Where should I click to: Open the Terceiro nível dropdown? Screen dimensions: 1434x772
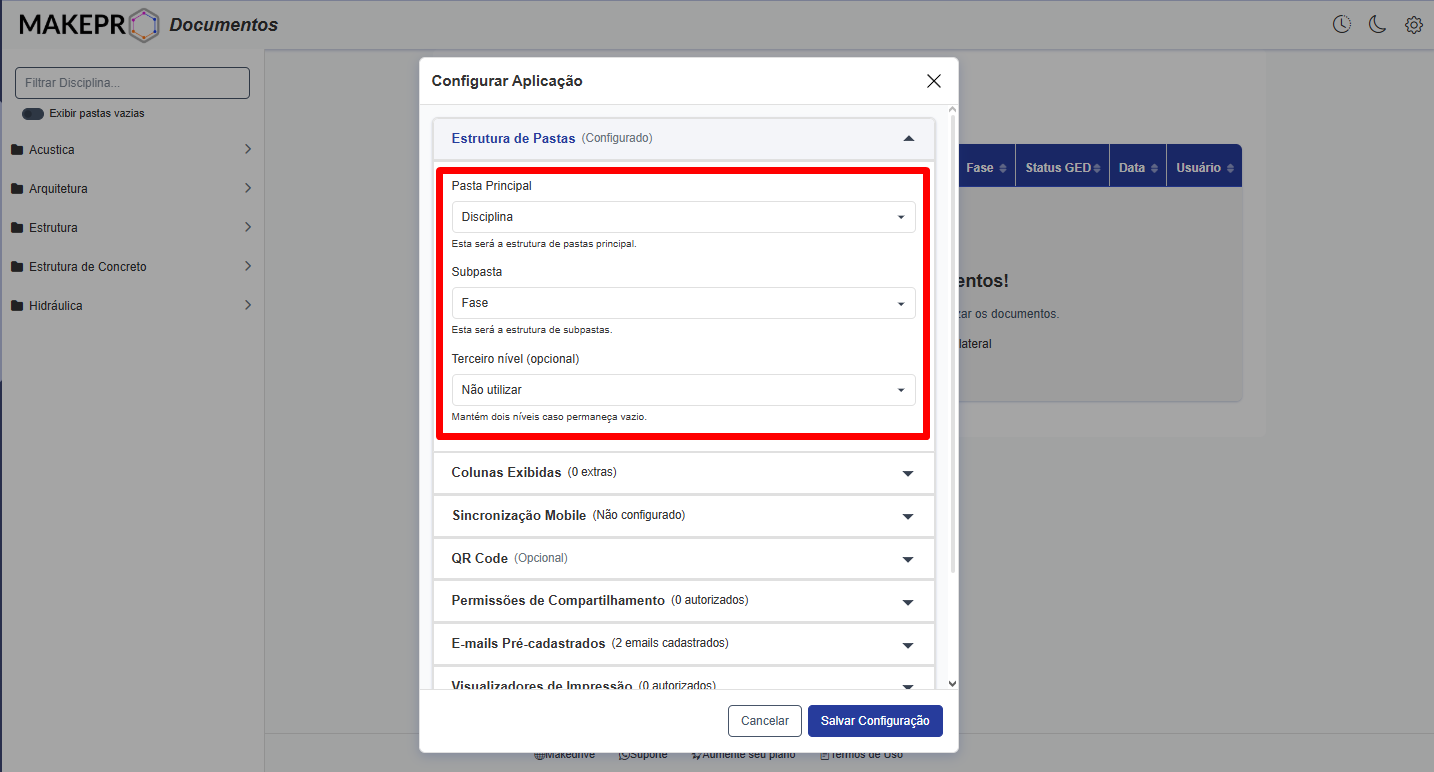683,390
